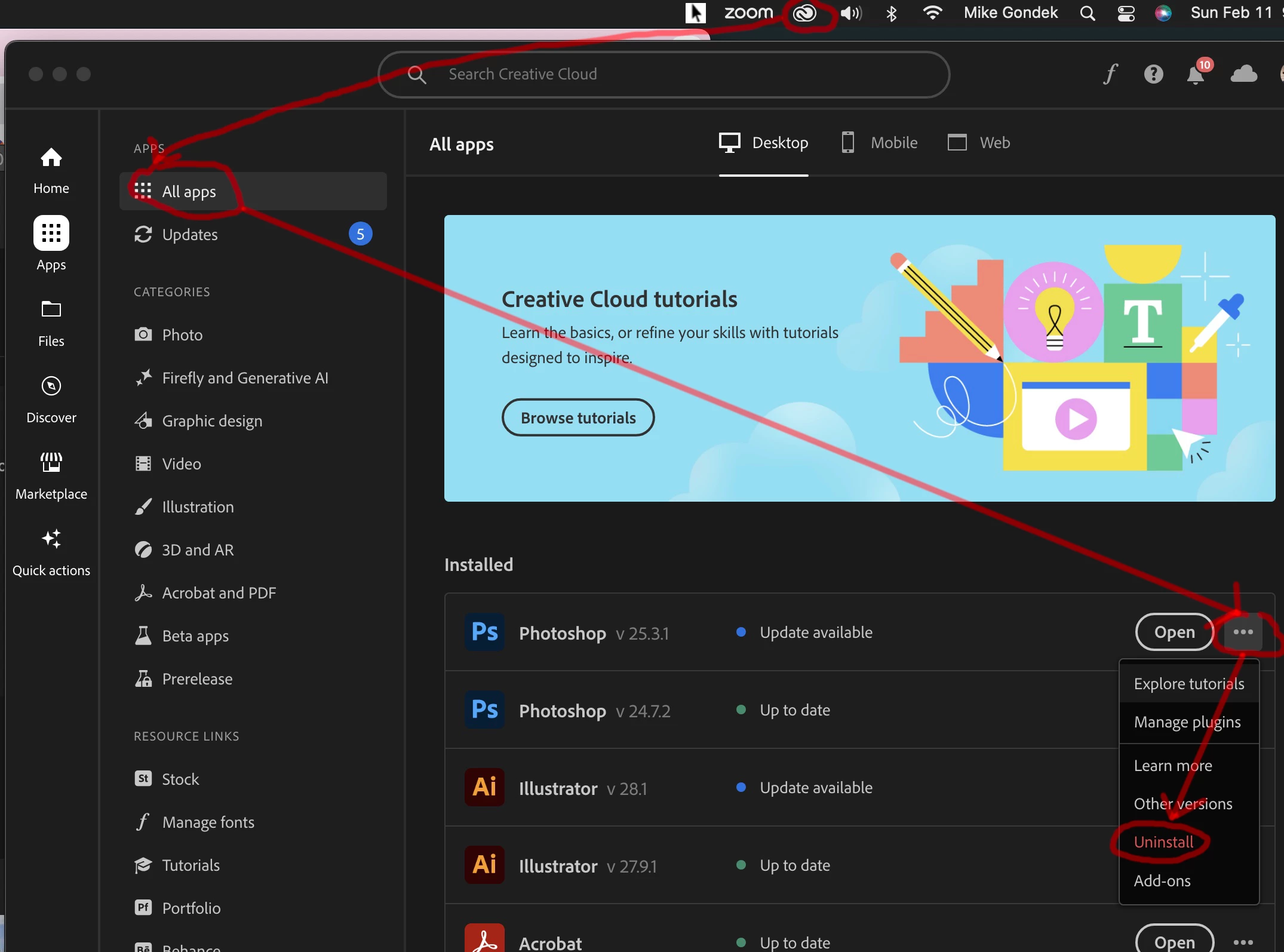Click the fonts icon in header
1284x952 pixels.
(1110, 75)
